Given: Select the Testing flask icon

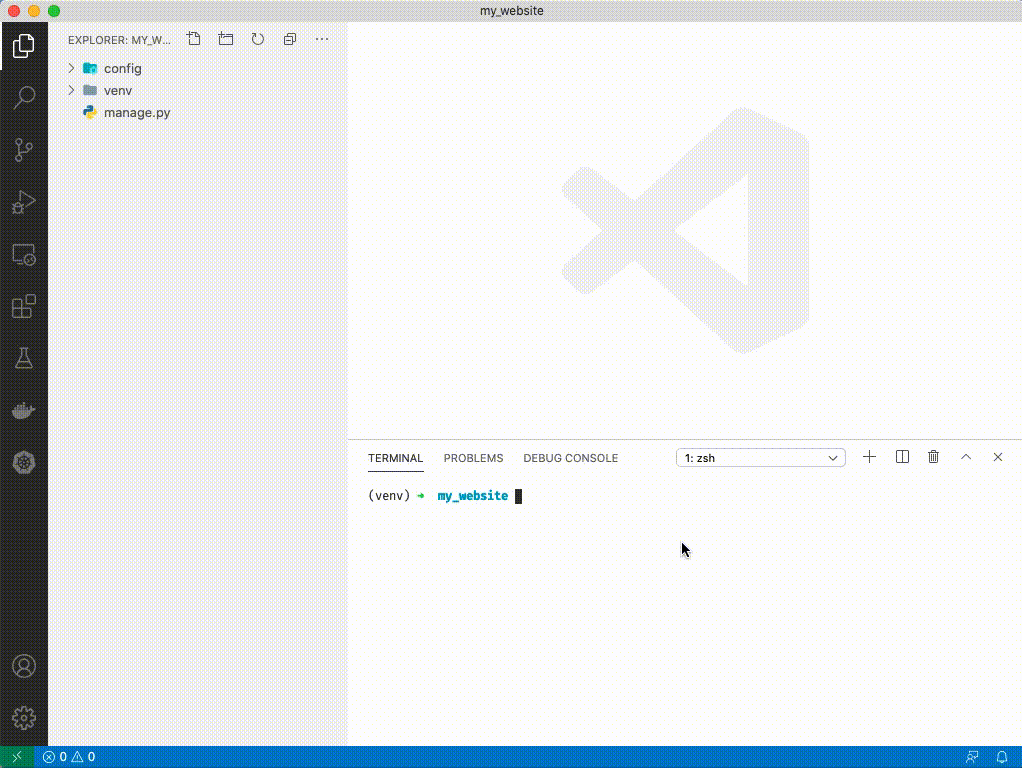Looking at the screenshot, I should [x=24, y=357].
